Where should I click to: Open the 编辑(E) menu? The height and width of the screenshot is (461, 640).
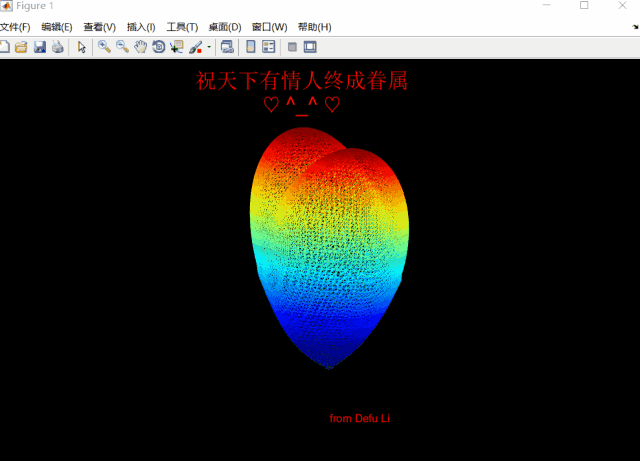click(x=57, y=27)
